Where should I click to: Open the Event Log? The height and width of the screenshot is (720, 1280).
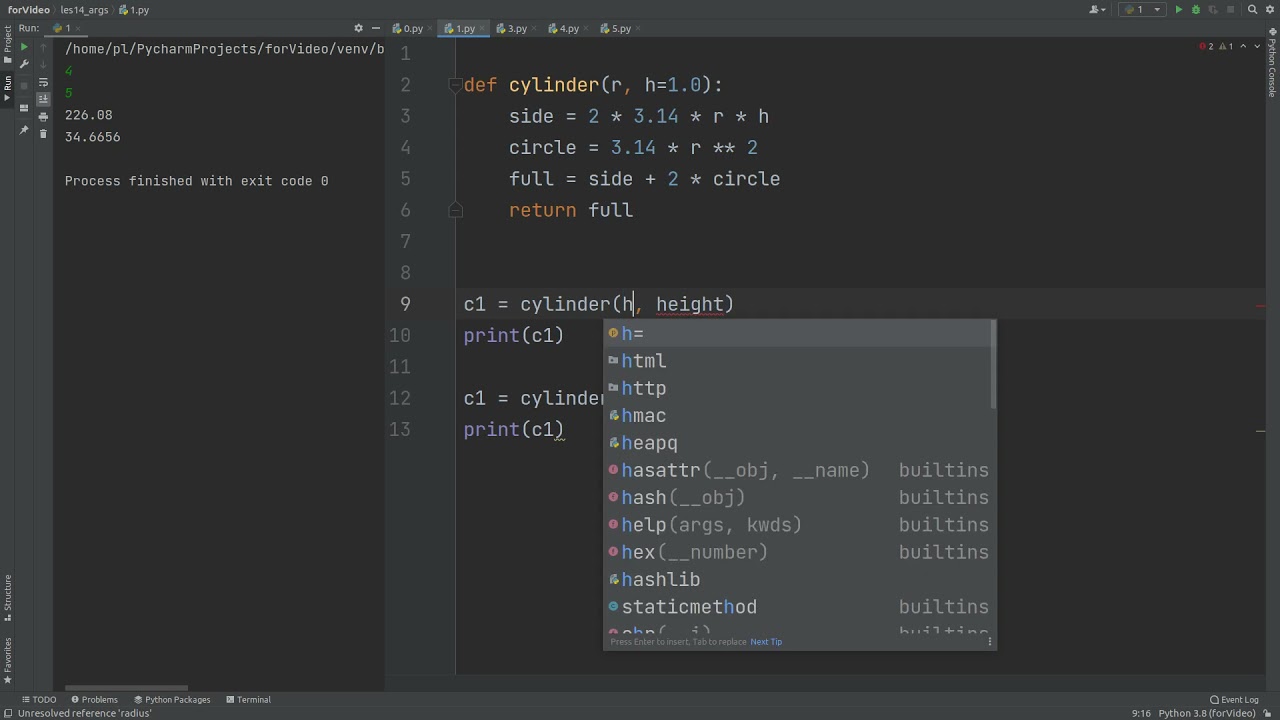[x=1234, y=700]
